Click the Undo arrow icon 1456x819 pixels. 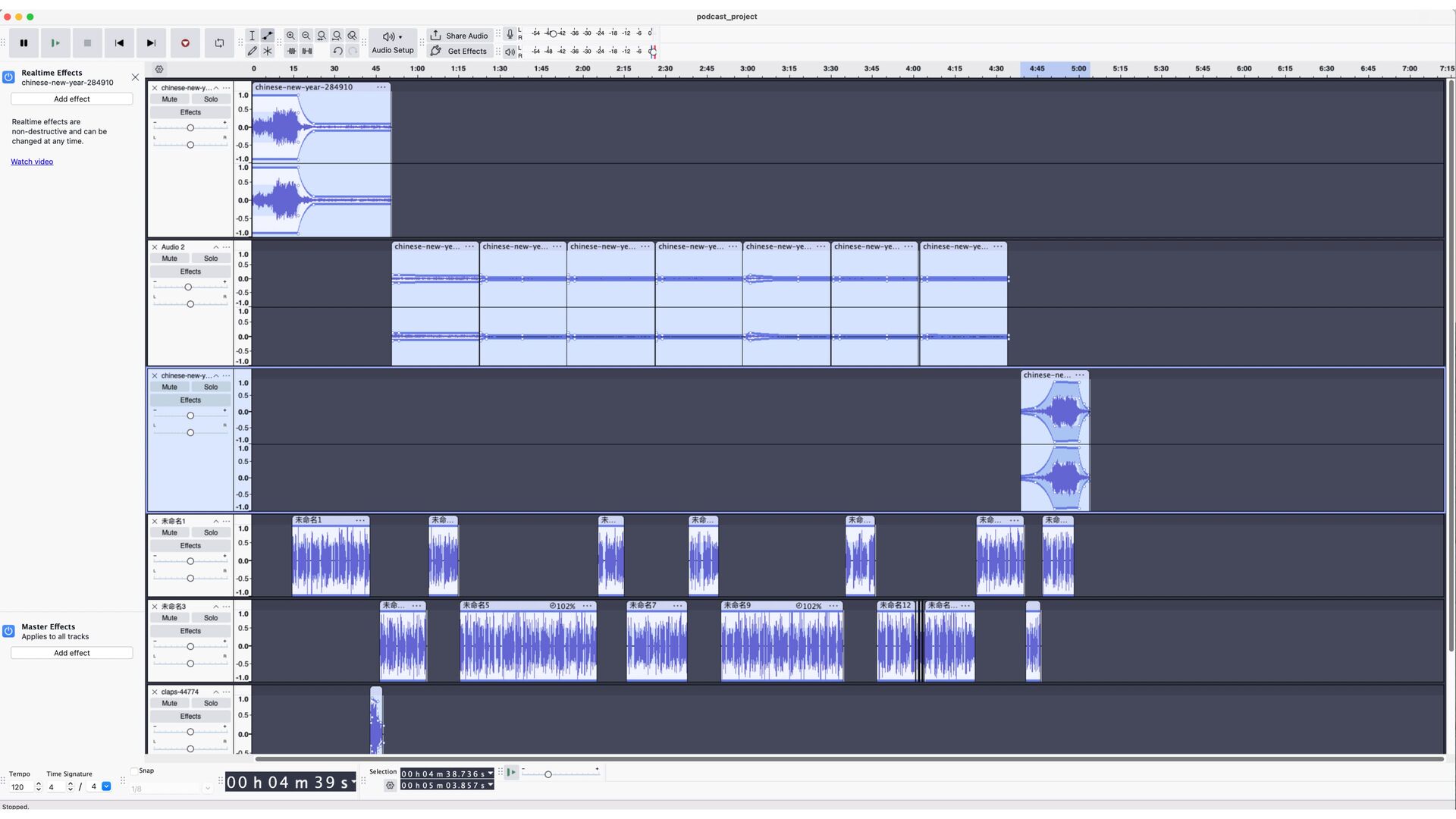(337, 51)
